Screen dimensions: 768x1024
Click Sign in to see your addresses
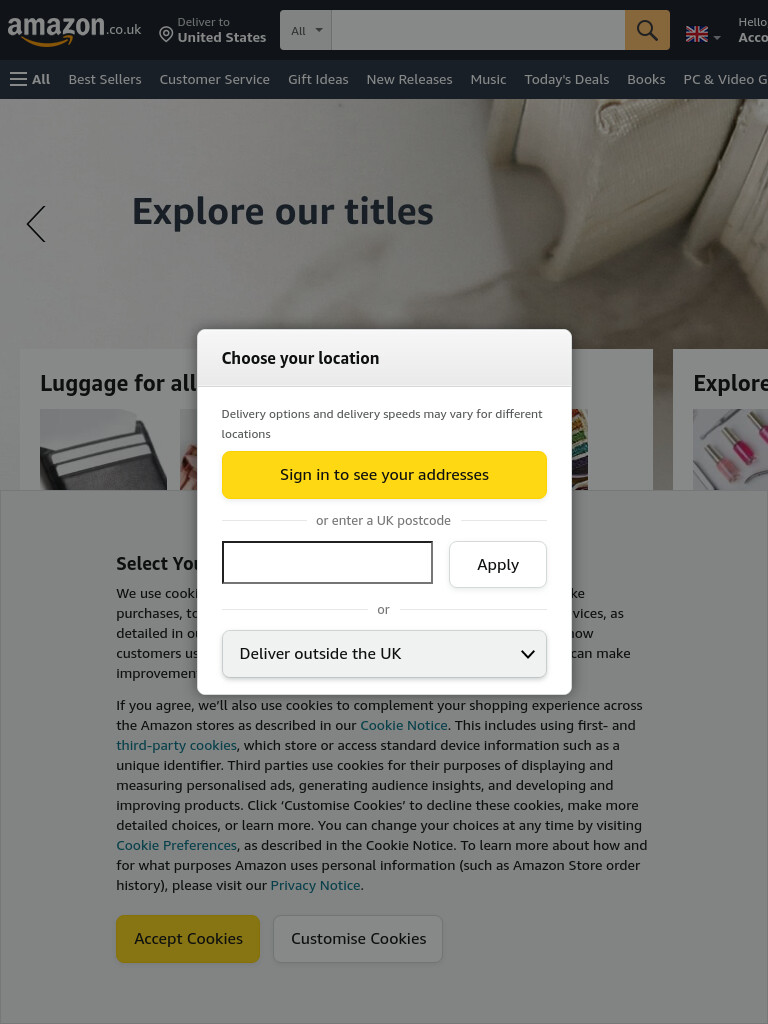point(384,475)
